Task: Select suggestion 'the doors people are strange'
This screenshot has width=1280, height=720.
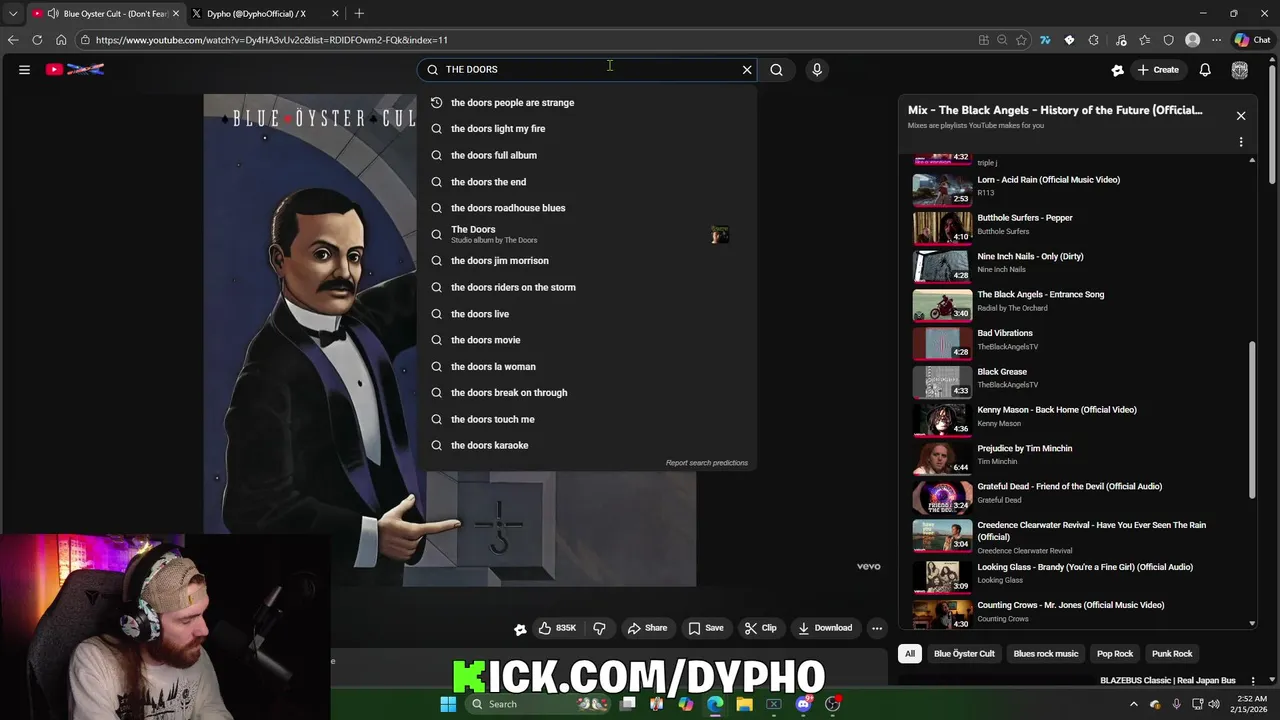Action: click(x=587, y=102)
